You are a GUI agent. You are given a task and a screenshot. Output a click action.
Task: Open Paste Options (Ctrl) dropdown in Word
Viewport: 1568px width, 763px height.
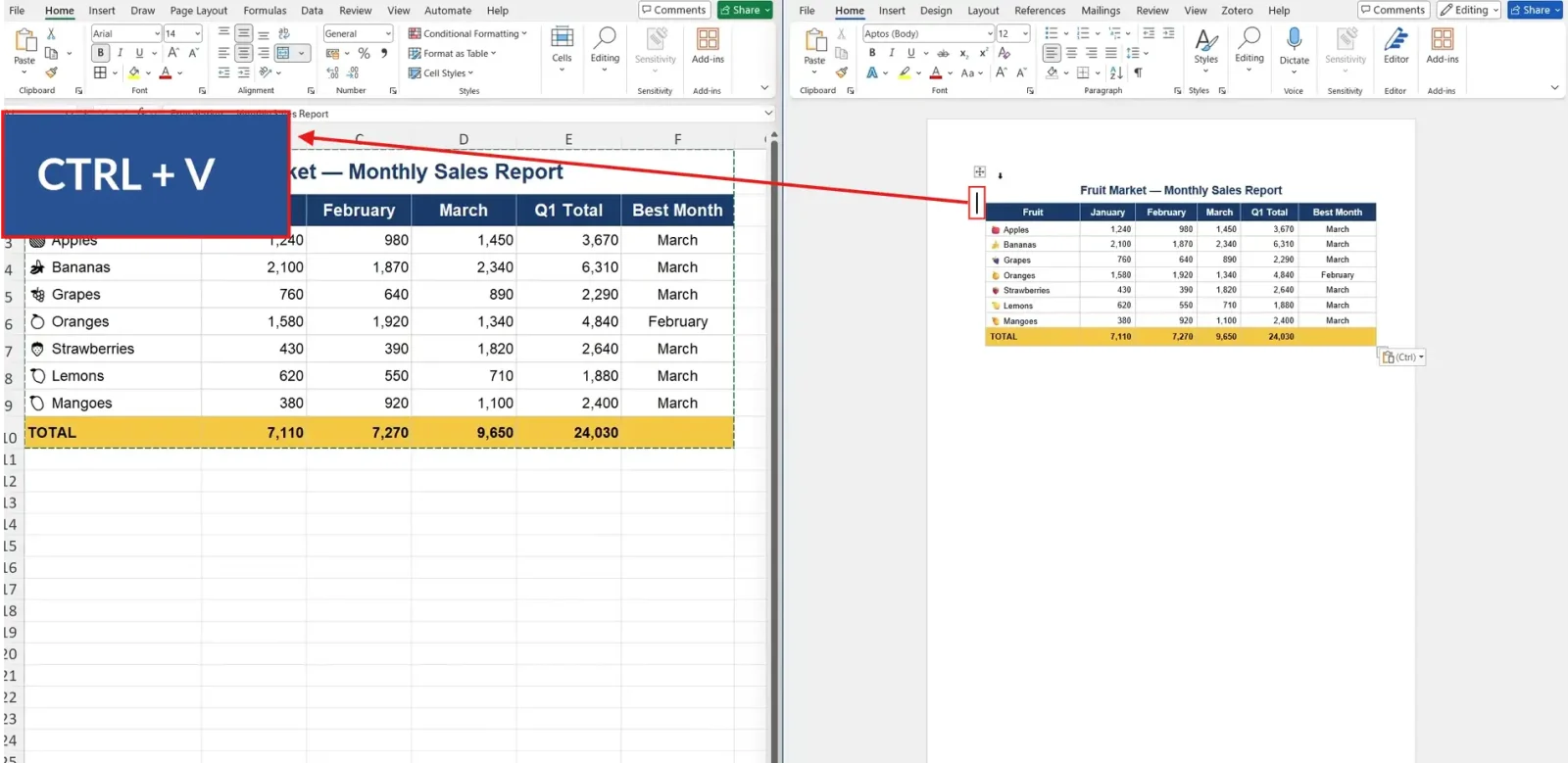[x=1401, y=358]
